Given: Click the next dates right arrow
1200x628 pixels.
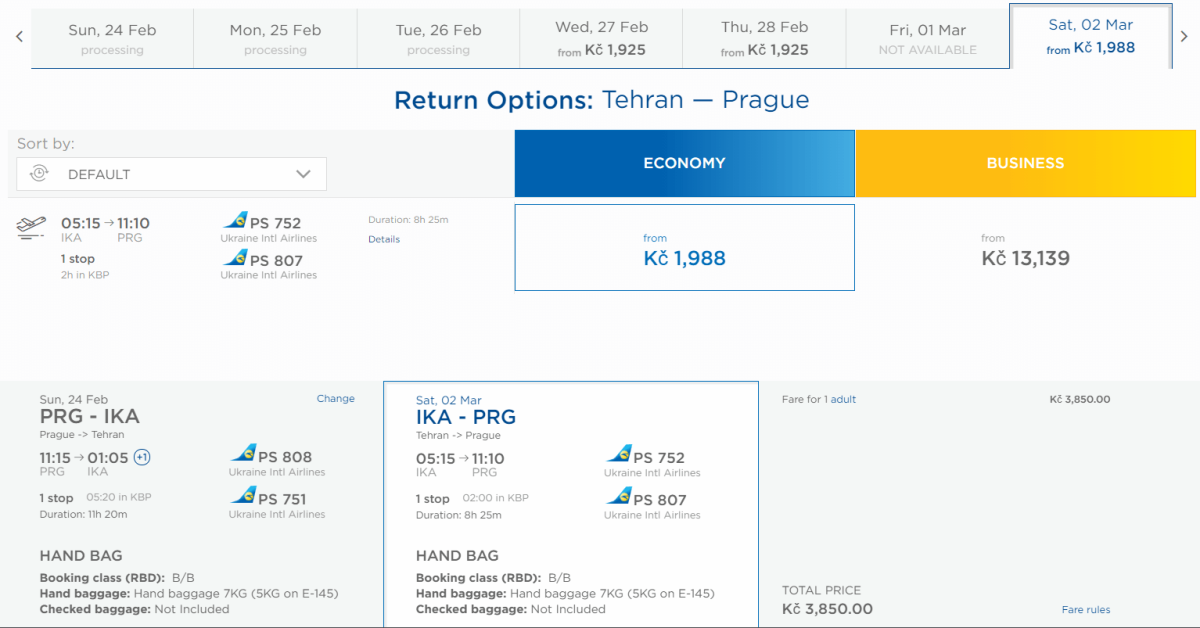Looking at the screenshot, I should pos(1184,37).
